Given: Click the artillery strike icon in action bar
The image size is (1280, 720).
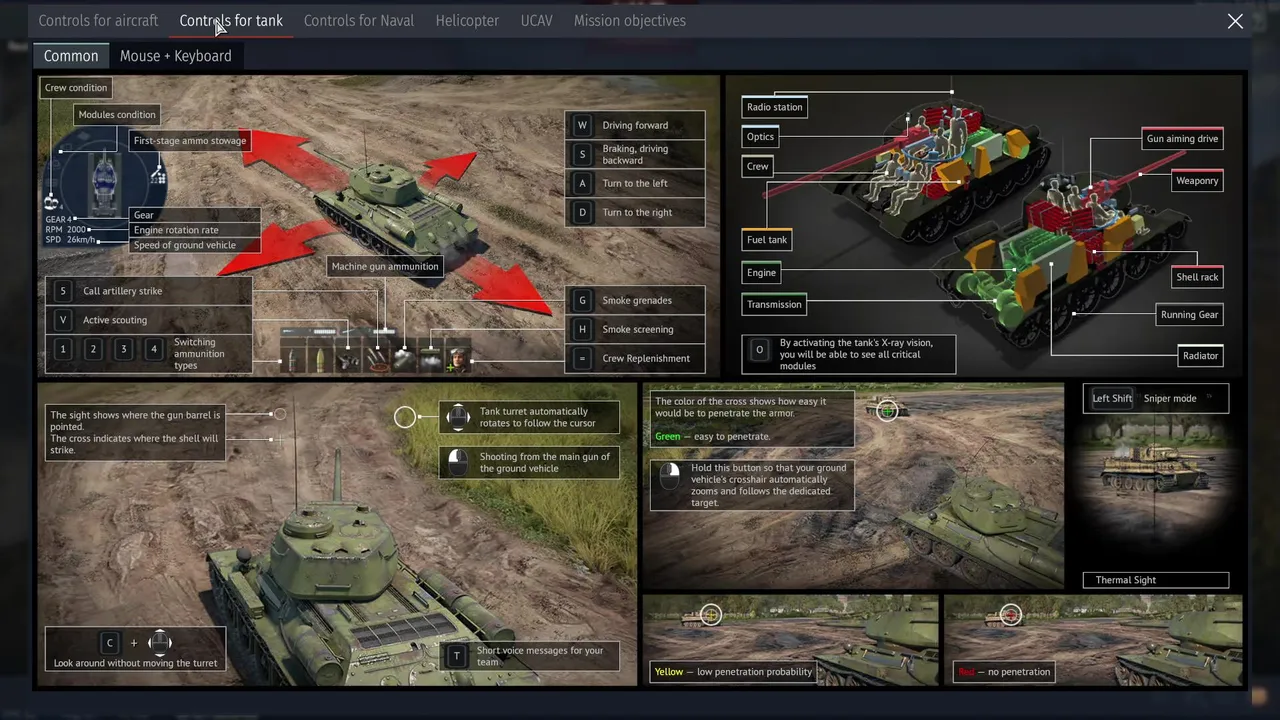Looking at the screenshot, I should (x=376, y=360).
